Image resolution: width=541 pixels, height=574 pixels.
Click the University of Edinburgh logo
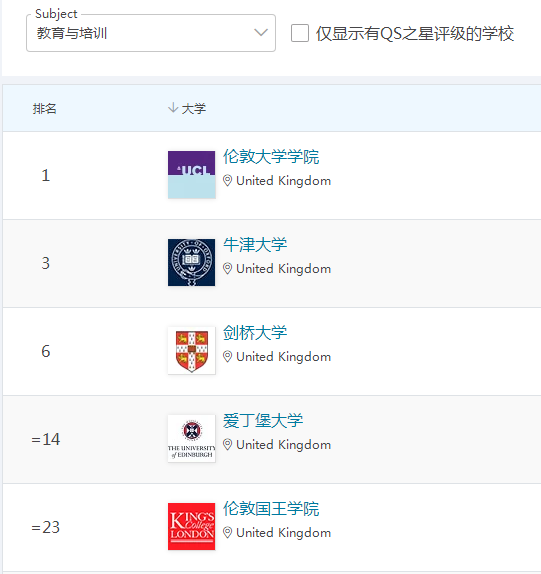191,439
